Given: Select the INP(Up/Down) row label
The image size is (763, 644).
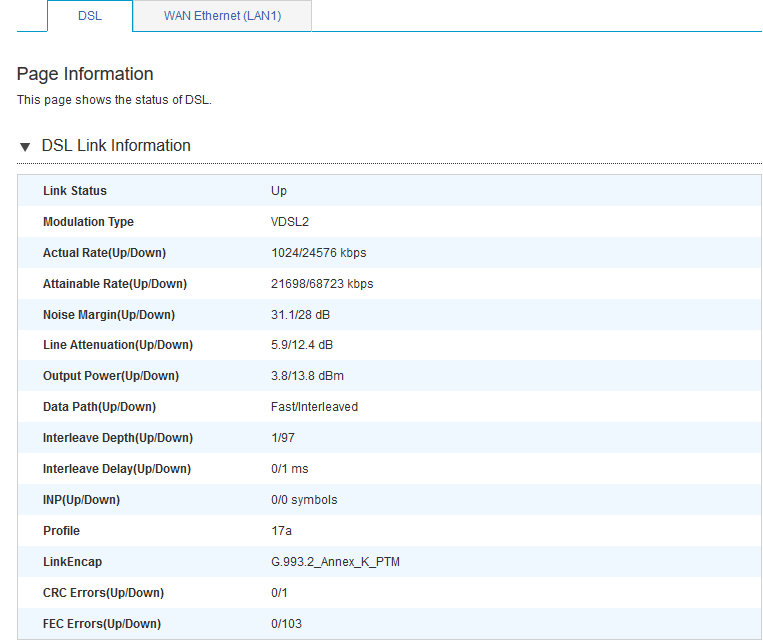Looking at the screenshot, I should [82, 500].
